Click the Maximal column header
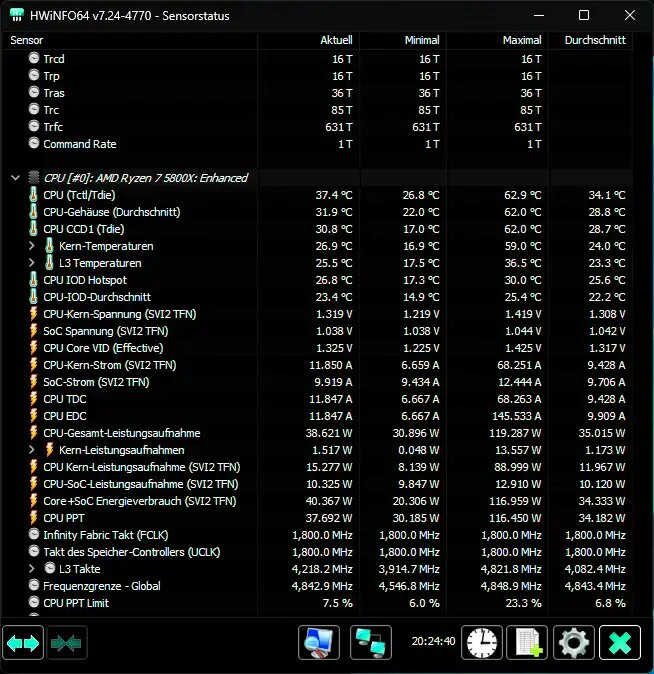The image size is (654, 674). (522, 40)
